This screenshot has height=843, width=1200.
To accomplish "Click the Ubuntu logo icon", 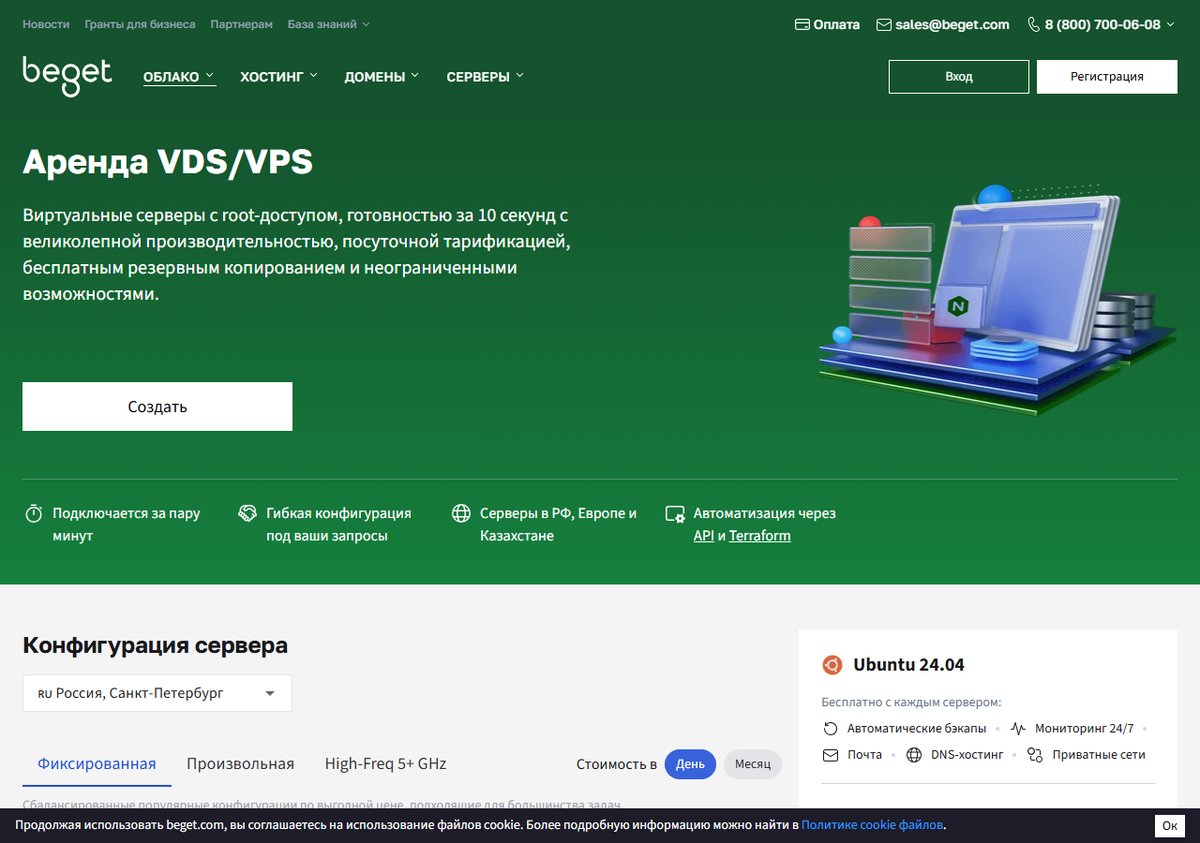I will tap(832, 665).
